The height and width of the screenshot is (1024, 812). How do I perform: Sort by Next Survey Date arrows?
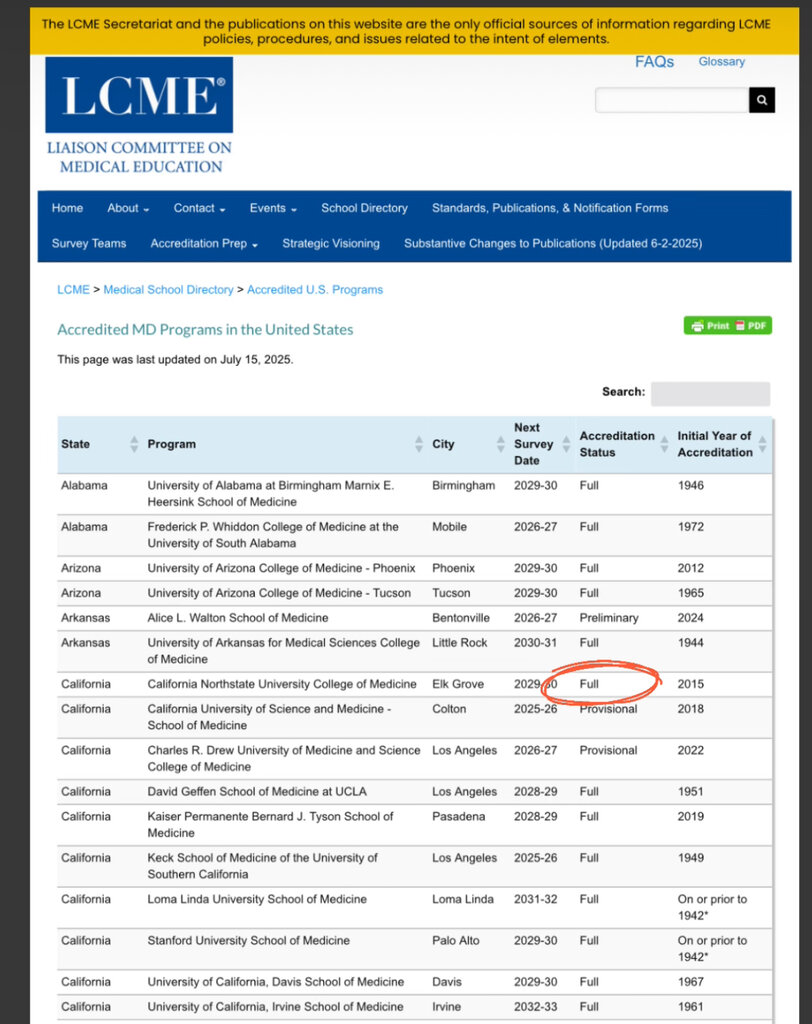click(x=566, y=444)
